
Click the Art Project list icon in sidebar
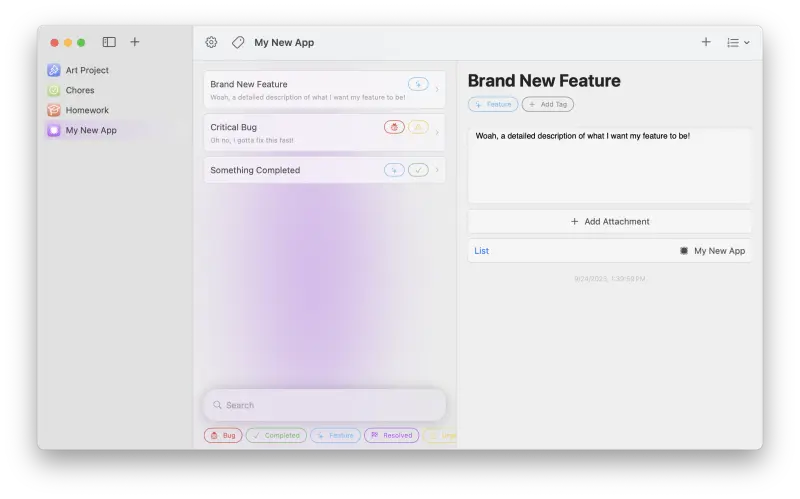point(54,70)
